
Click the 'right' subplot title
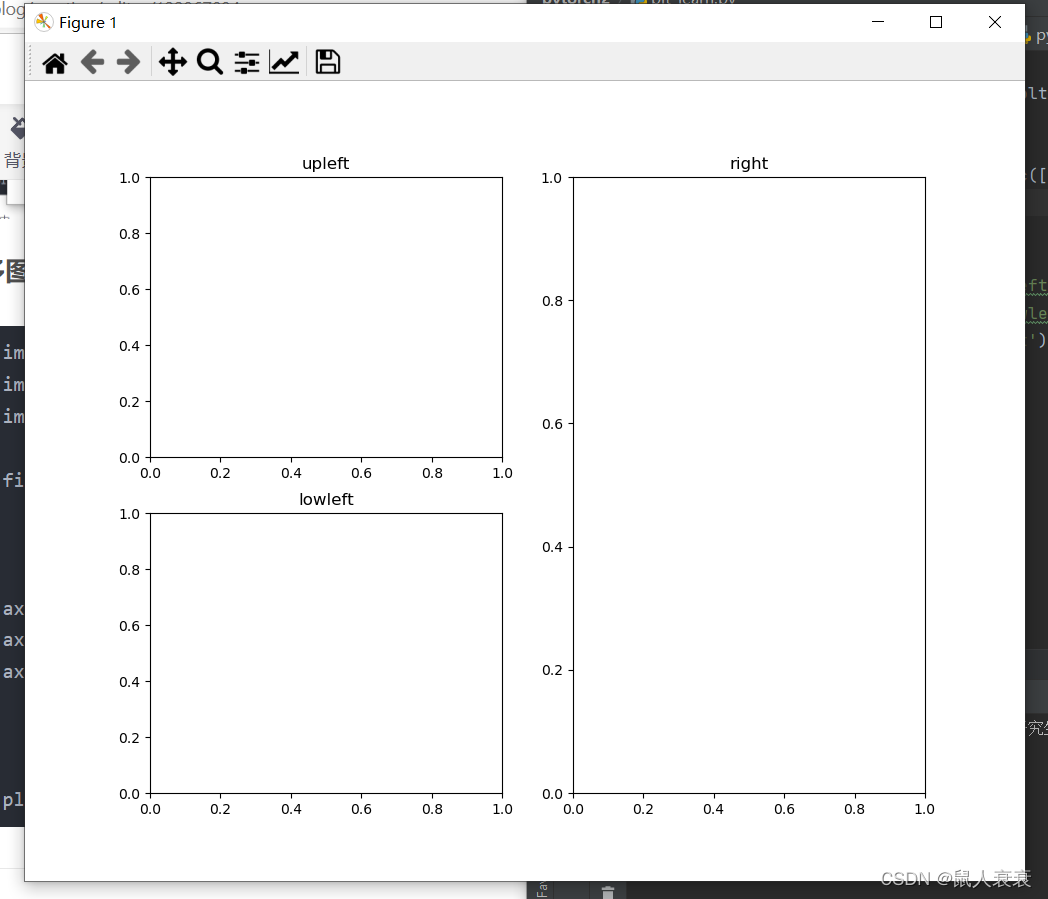[x=748, y=163]
